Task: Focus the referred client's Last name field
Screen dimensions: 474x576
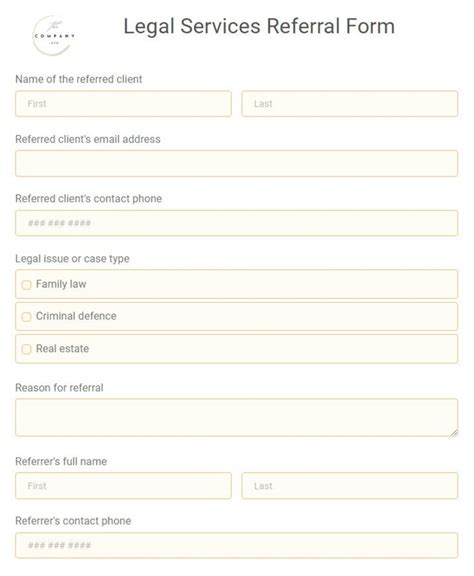Action: point(349,104)
